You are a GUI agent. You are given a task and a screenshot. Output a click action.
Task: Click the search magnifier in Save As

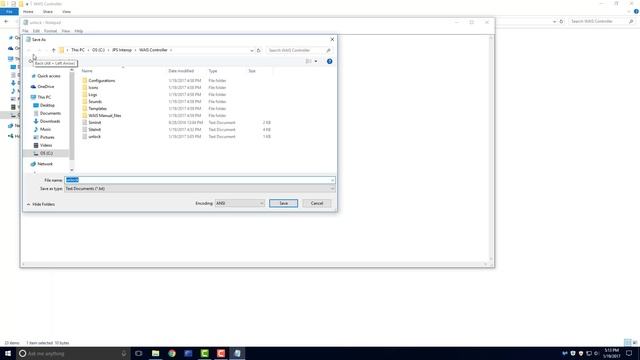click(x=328, y=50)
